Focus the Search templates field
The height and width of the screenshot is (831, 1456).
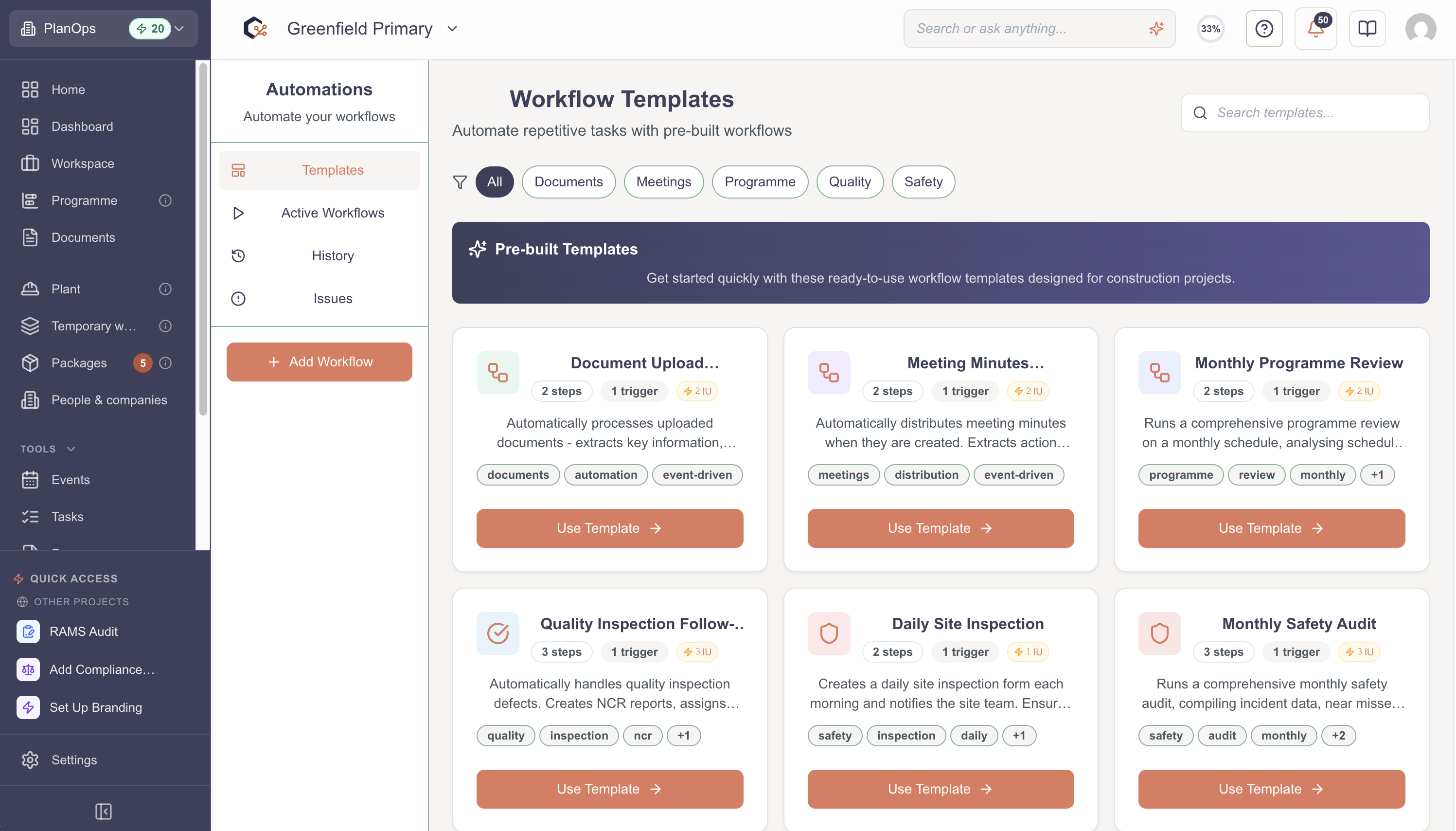coord(1305,113)
